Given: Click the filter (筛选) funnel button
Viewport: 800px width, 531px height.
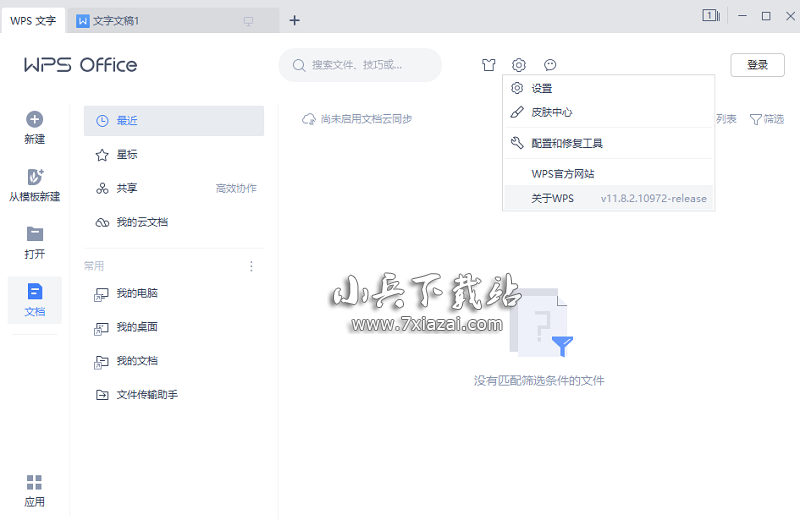Looking at the screenshot, I should (x=767, y=119).
